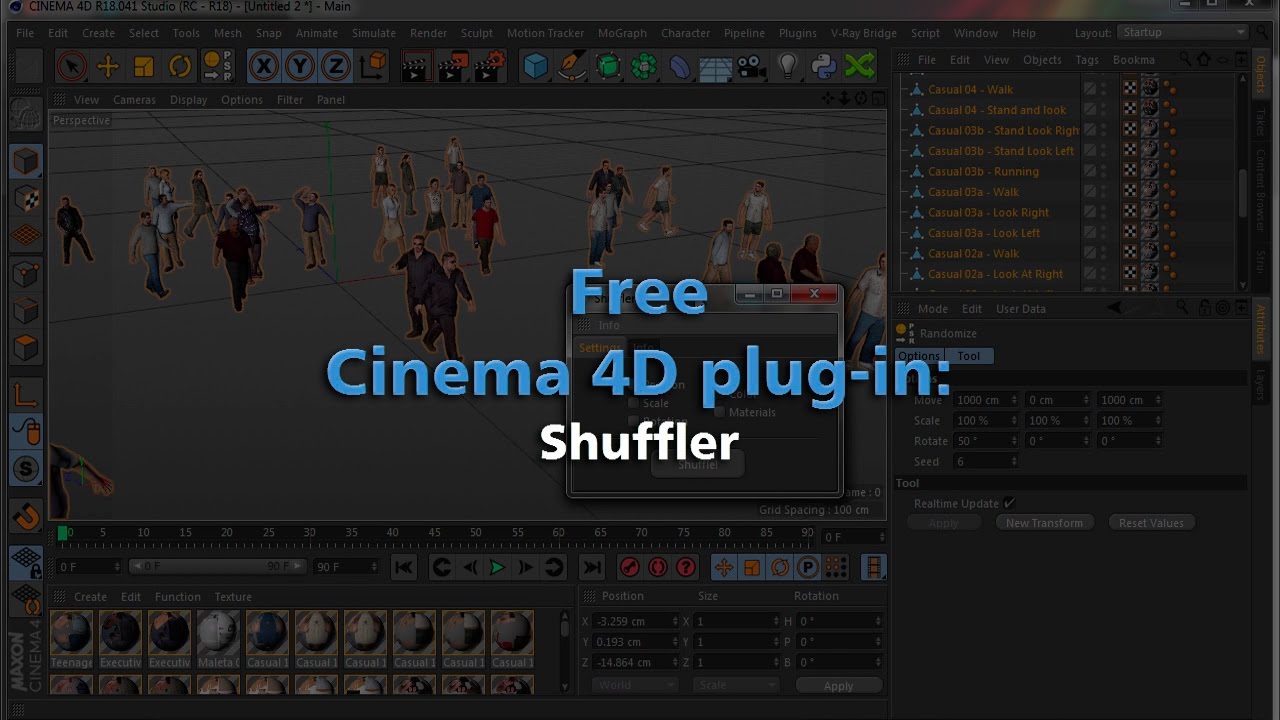Click stepper arrows of Seed field
Viewport: 1280px width, 720px height.
(x=1014, y=461)
